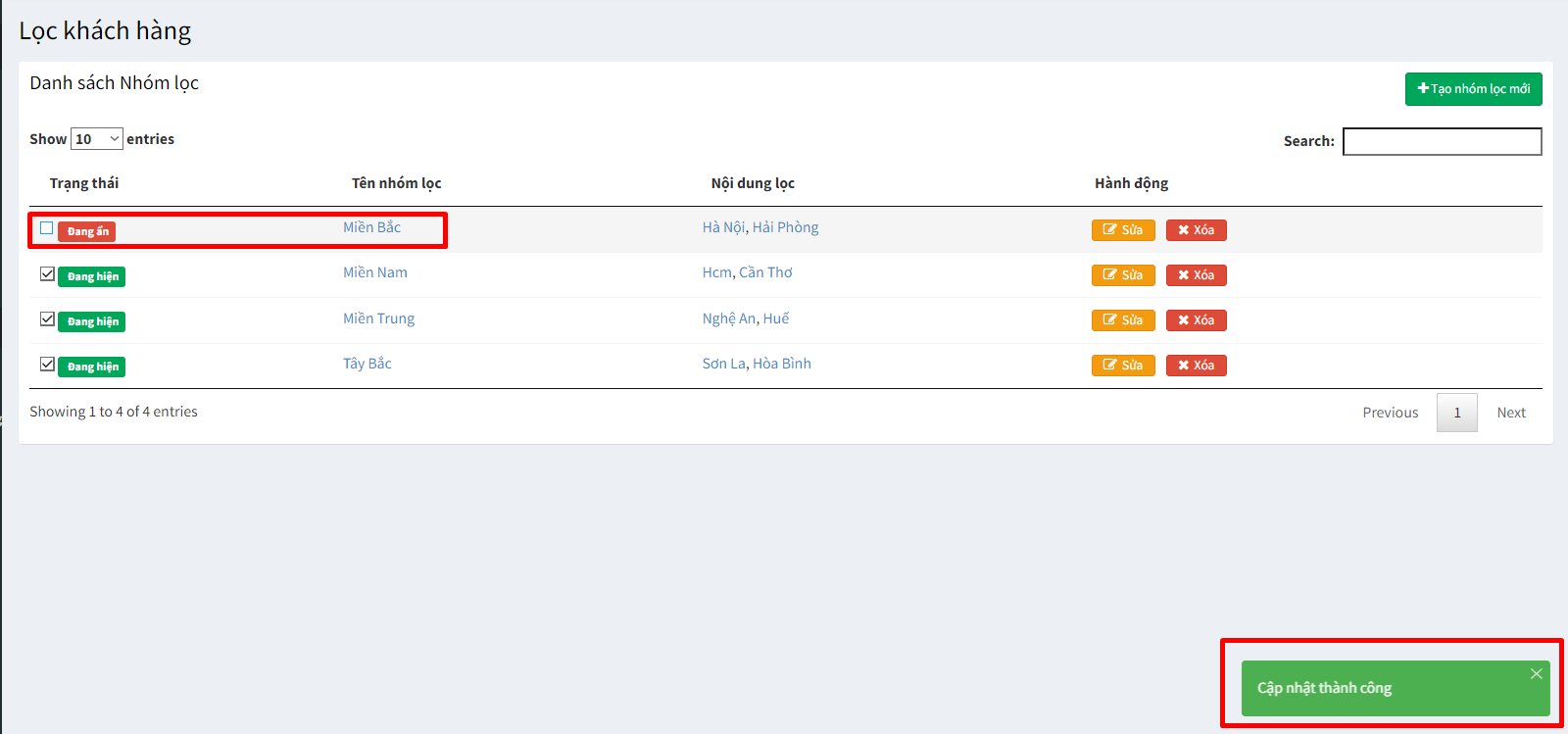Delete the Miền Trung row with Xóa
Viewport: 1568px width, 734px height.
tap(1197, 320)
